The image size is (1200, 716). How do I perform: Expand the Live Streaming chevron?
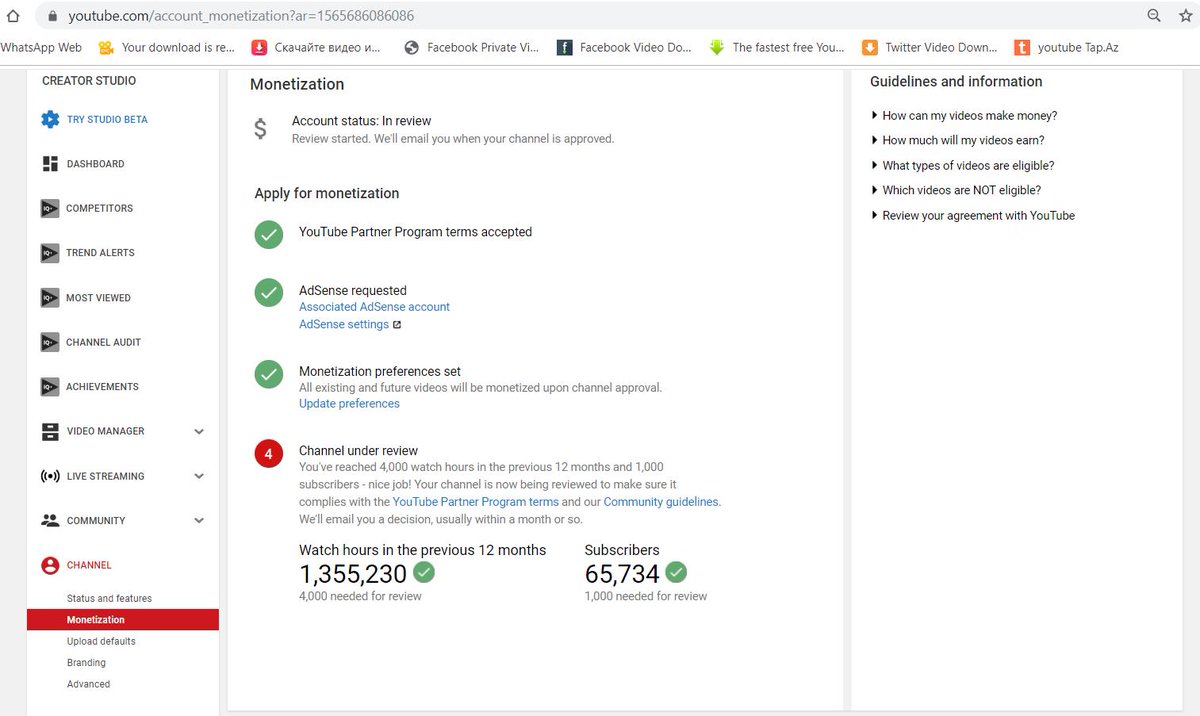(199, 476)
